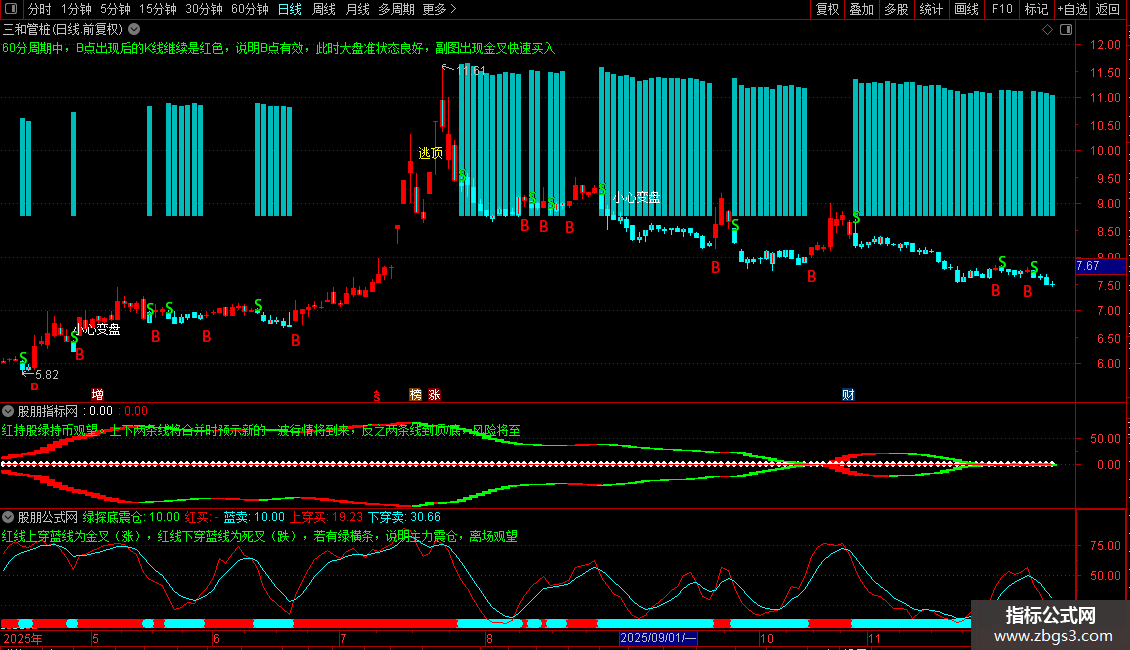Click the panel layout icon at top-left
Screen dimensions: 1130x650
(11, 9)
